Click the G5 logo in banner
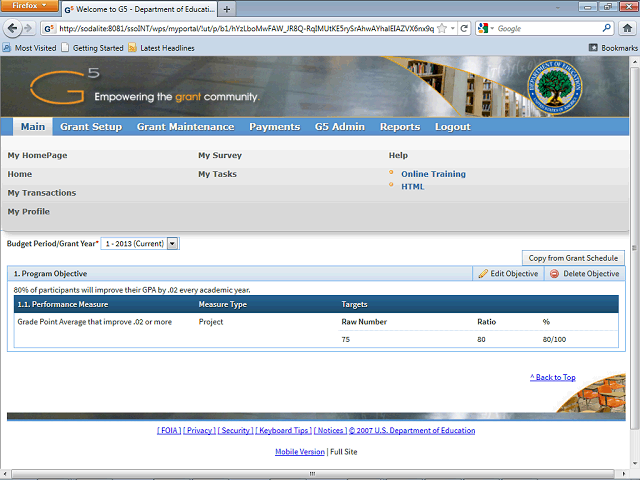Viewport: 640px width, 480px height. [65, 85]
